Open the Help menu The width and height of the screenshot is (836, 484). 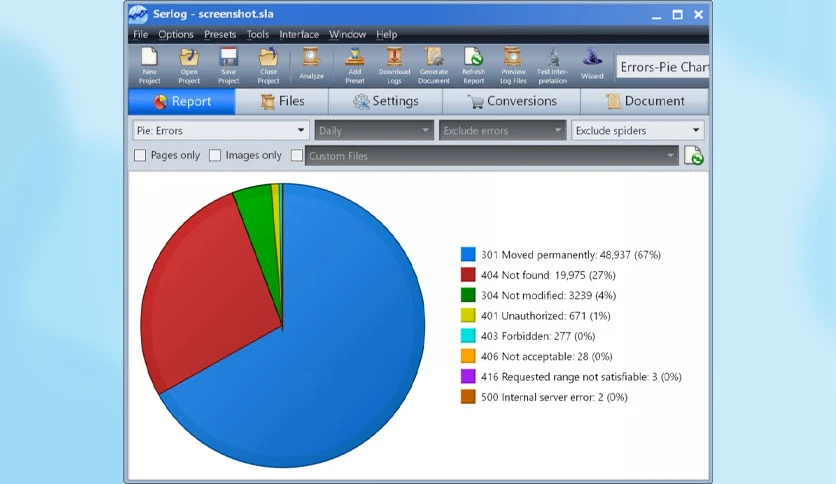point(387,34)
